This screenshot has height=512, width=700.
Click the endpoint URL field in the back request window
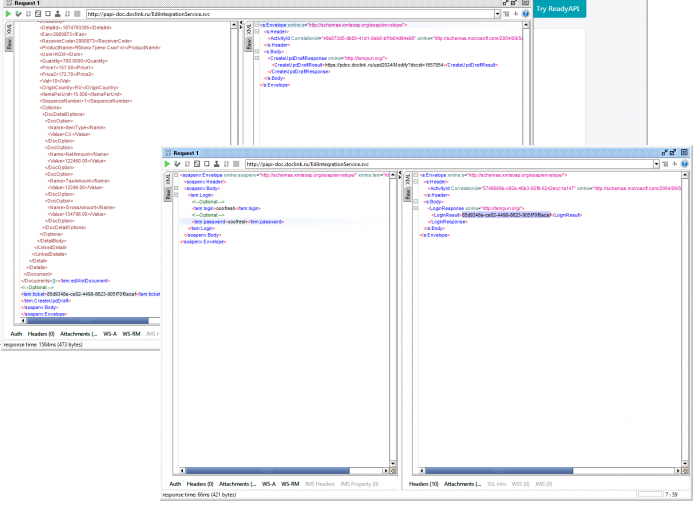290,14
